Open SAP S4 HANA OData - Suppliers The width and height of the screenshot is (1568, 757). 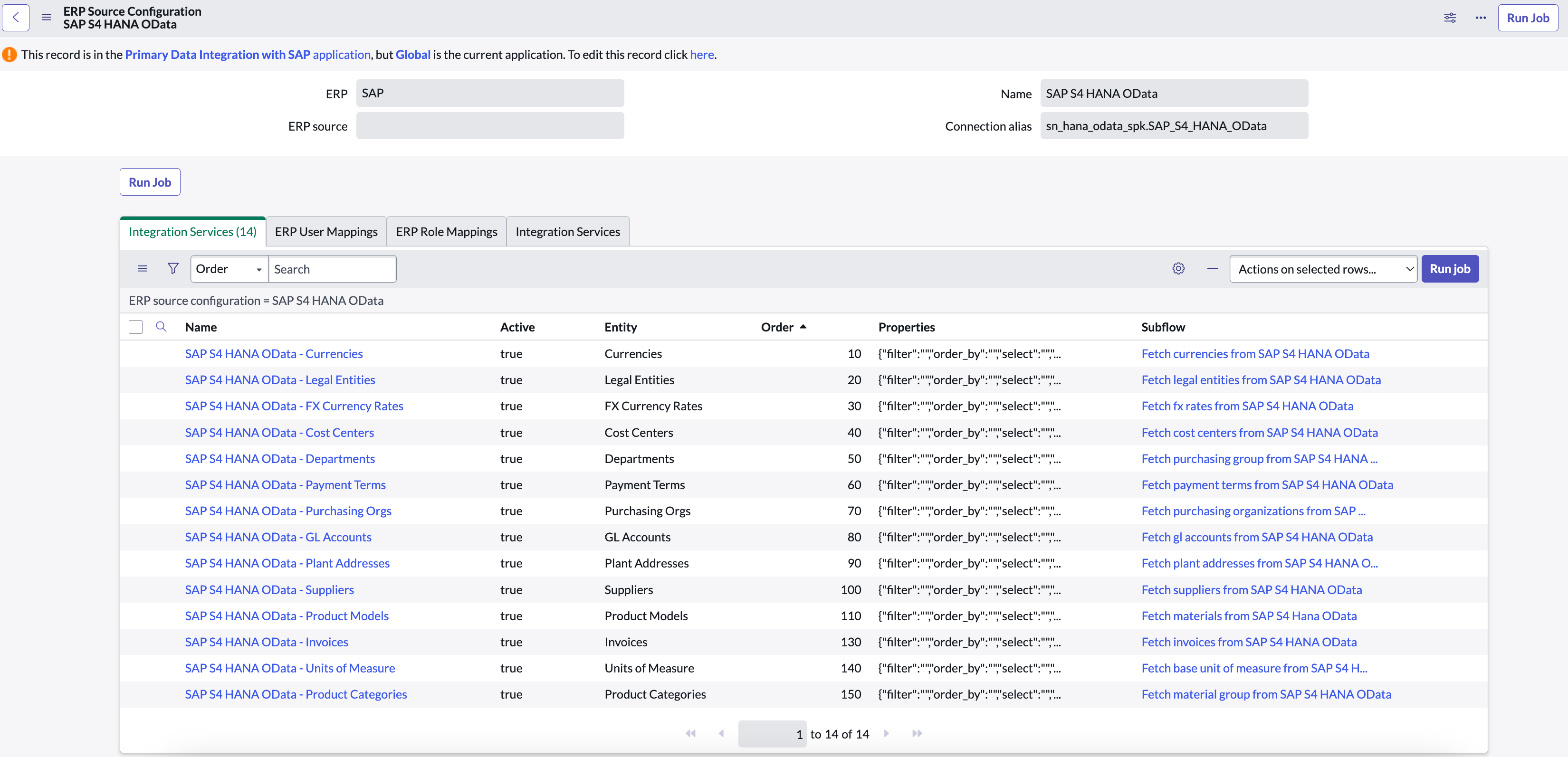(x=270, y=590)
